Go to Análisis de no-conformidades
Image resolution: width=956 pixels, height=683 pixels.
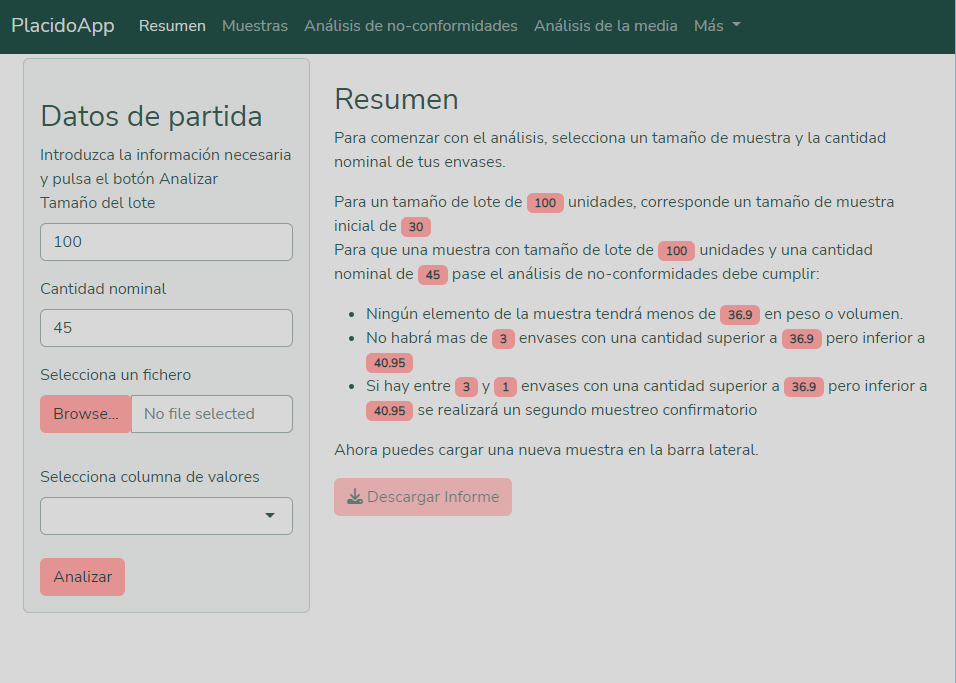point(411,26)
